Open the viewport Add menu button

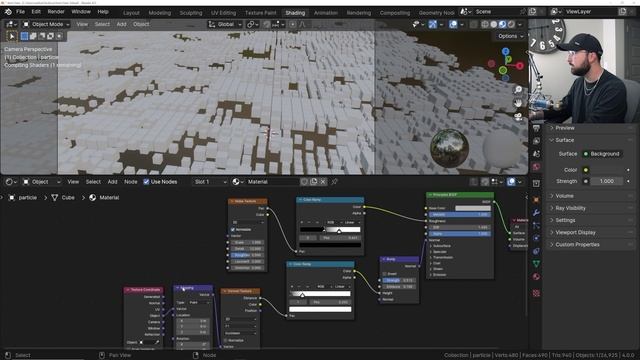click(x=121, y=24)
